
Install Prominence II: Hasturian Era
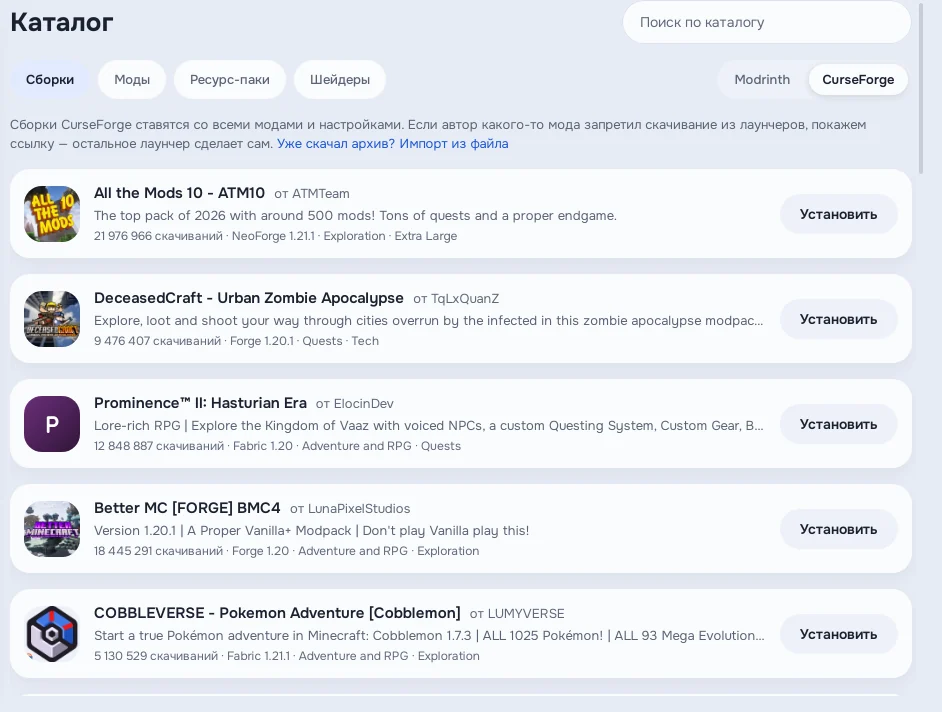pos(838,424)
